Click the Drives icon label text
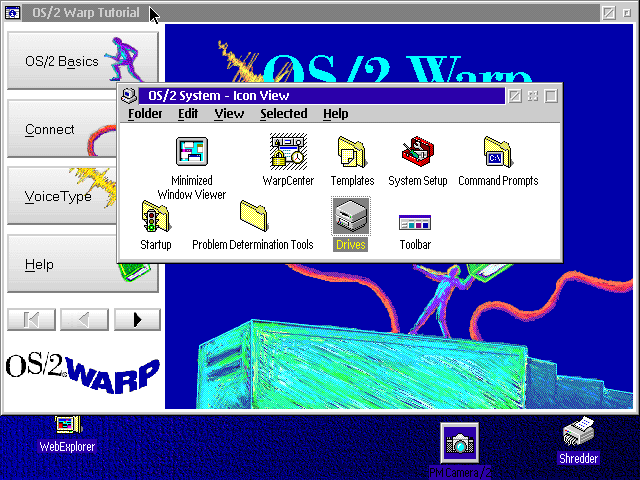 (x=351, y=244)
